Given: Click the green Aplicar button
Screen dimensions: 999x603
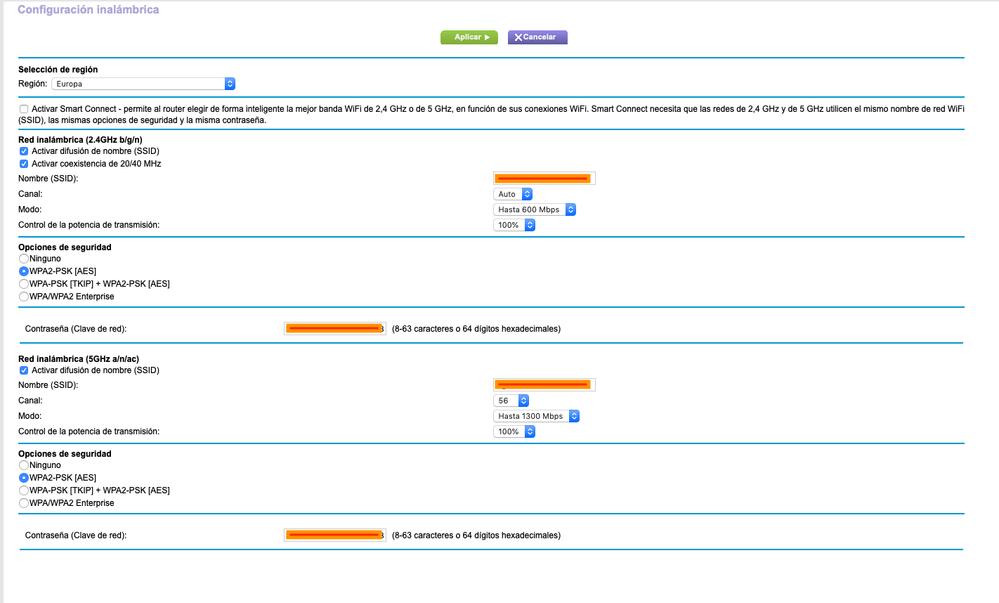Looking at the screenshot, I should pos(469,37).
